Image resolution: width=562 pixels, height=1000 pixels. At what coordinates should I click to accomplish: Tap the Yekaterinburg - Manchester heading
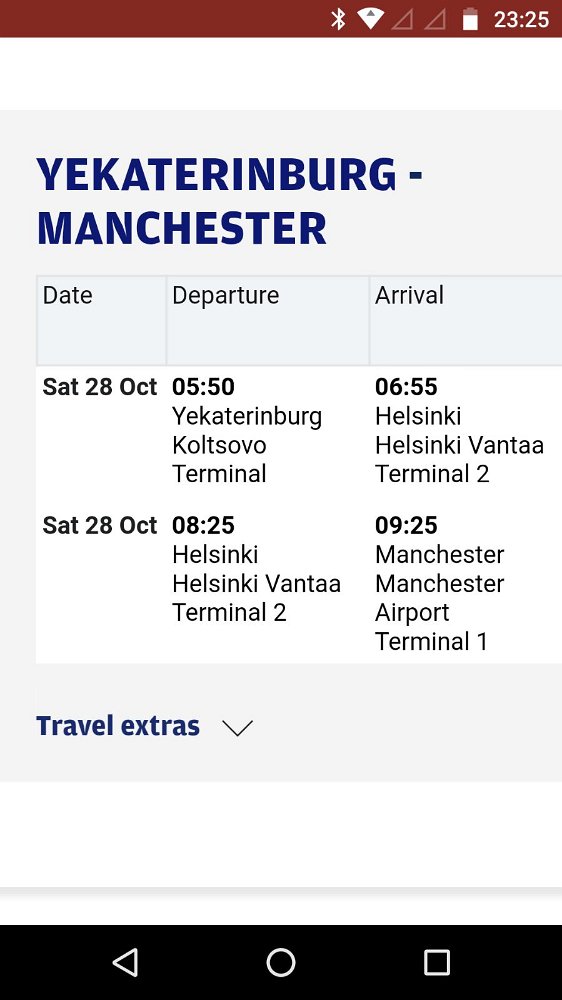click(230, 201)
